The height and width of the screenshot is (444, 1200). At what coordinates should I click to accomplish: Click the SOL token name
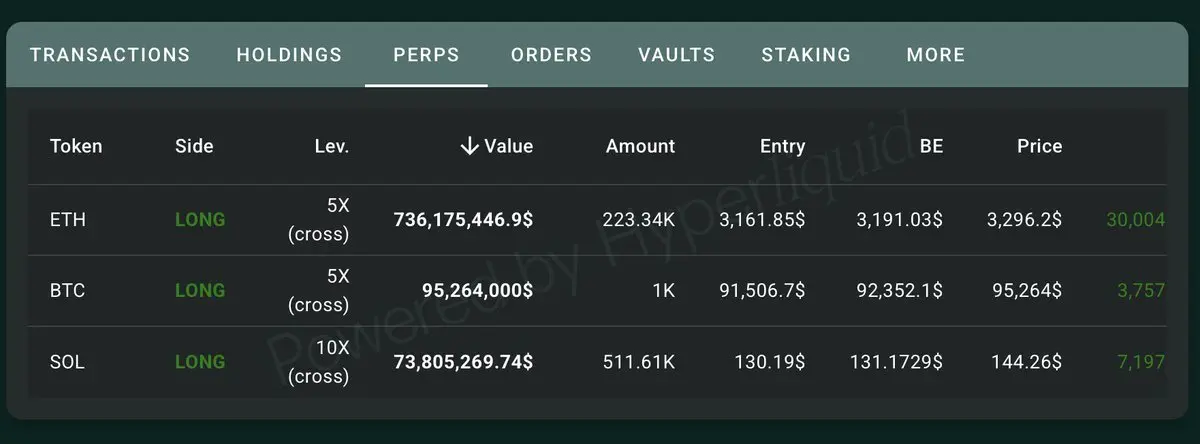click(x=67, y=362)
